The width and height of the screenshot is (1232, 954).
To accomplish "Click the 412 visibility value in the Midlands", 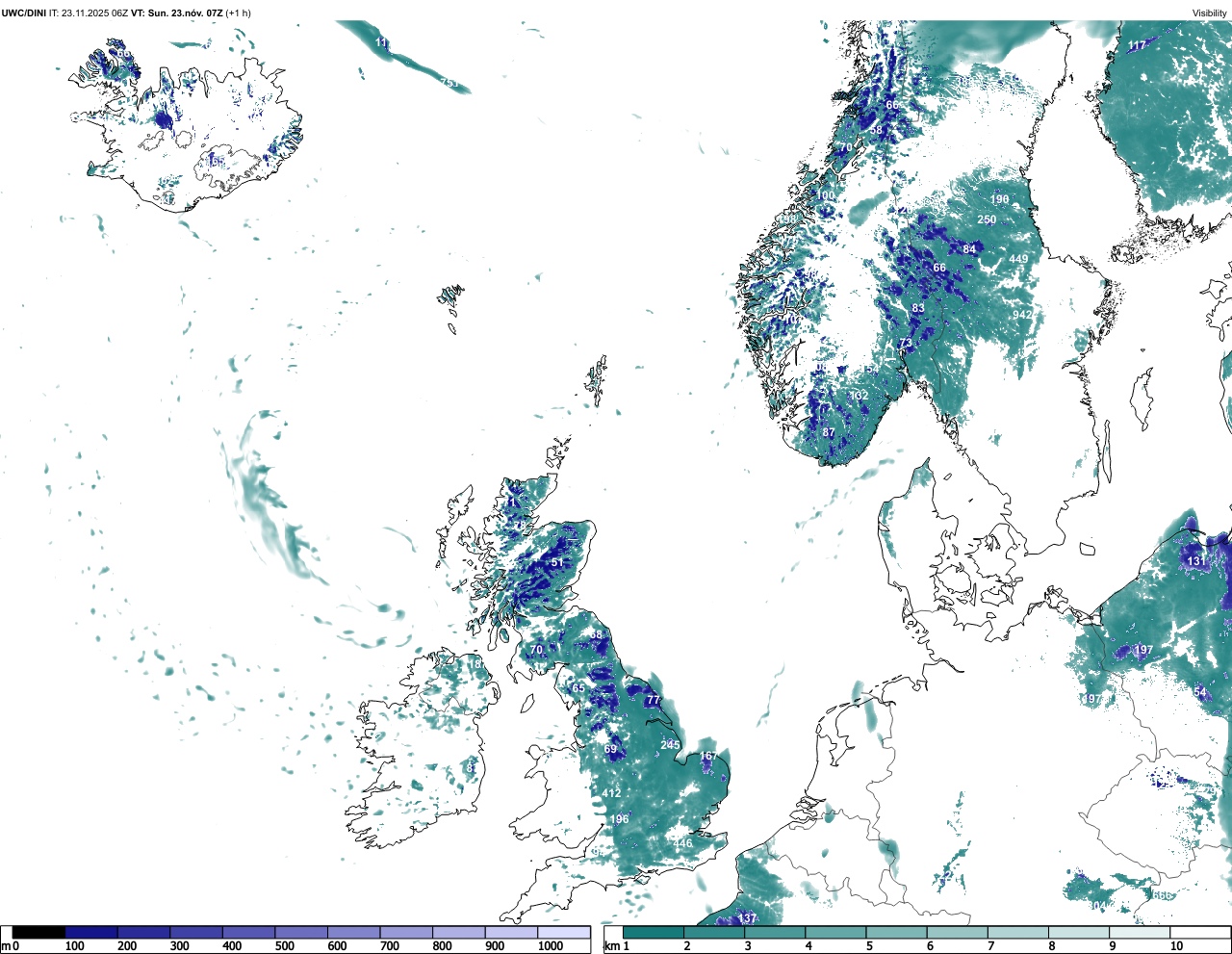I will click(611, 793).
